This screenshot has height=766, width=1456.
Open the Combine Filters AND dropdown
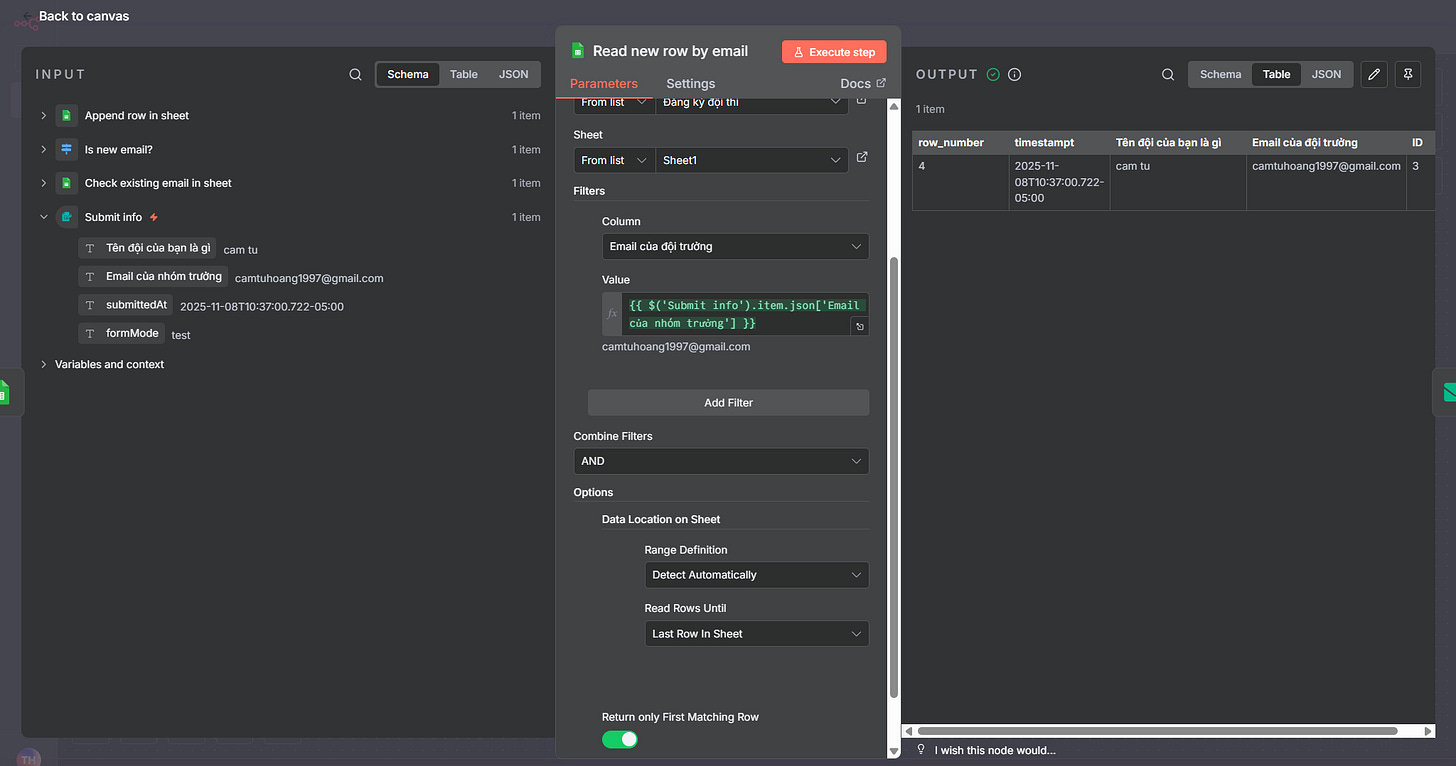(721, 461)
